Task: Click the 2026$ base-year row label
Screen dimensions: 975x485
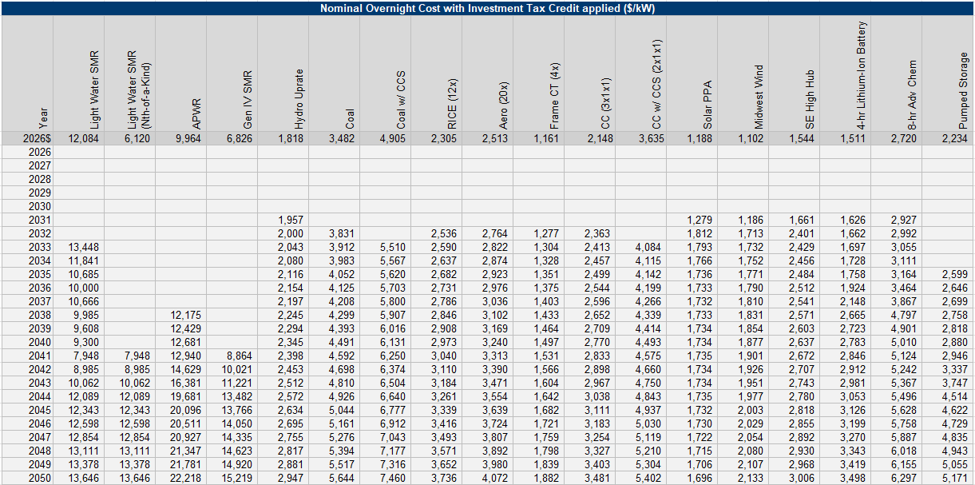Action: click(x=37, y=139)
